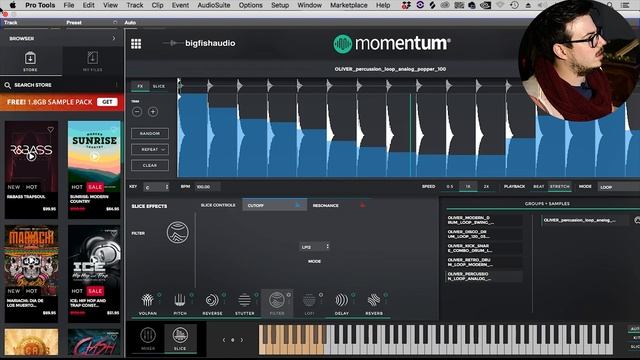Image resolution: width=640 pixels, height=360 pixels.
Task: Switch to the Slice tab above Trim
Action: coord(159,86)
